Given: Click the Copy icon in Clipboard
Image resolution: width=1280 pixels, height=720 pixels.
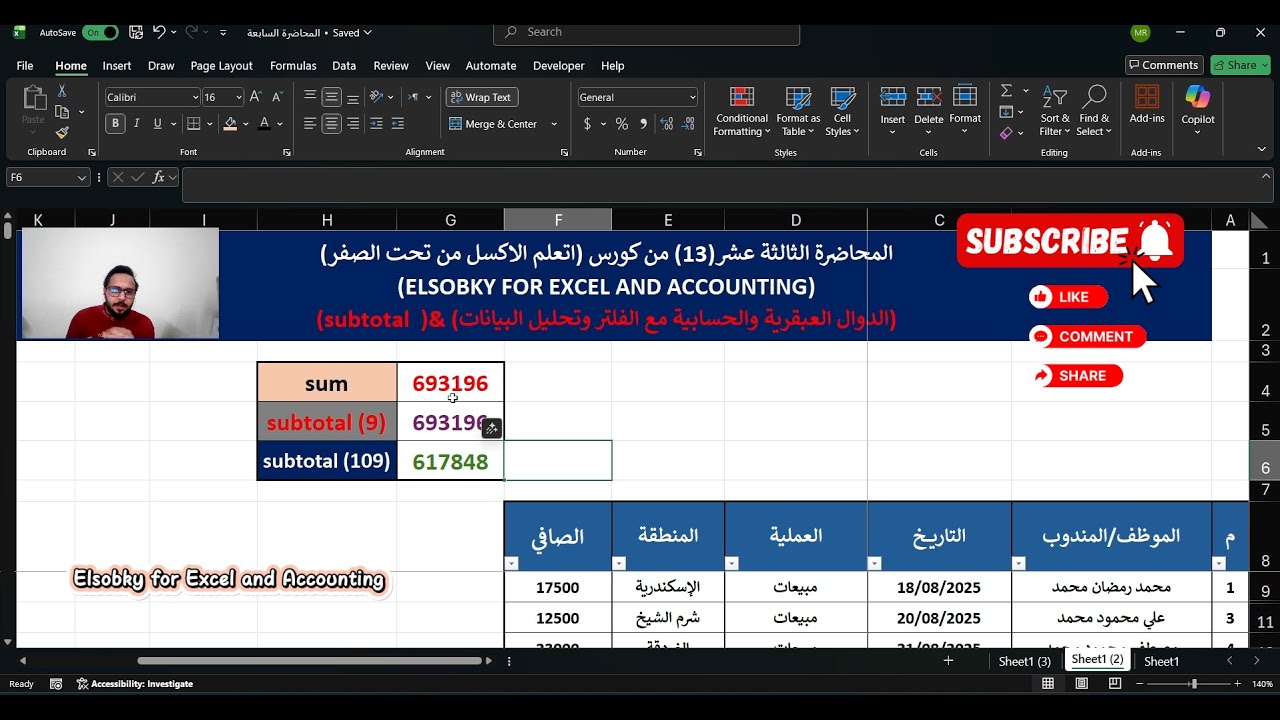Looking at the screenshot, I should (62, 112).
